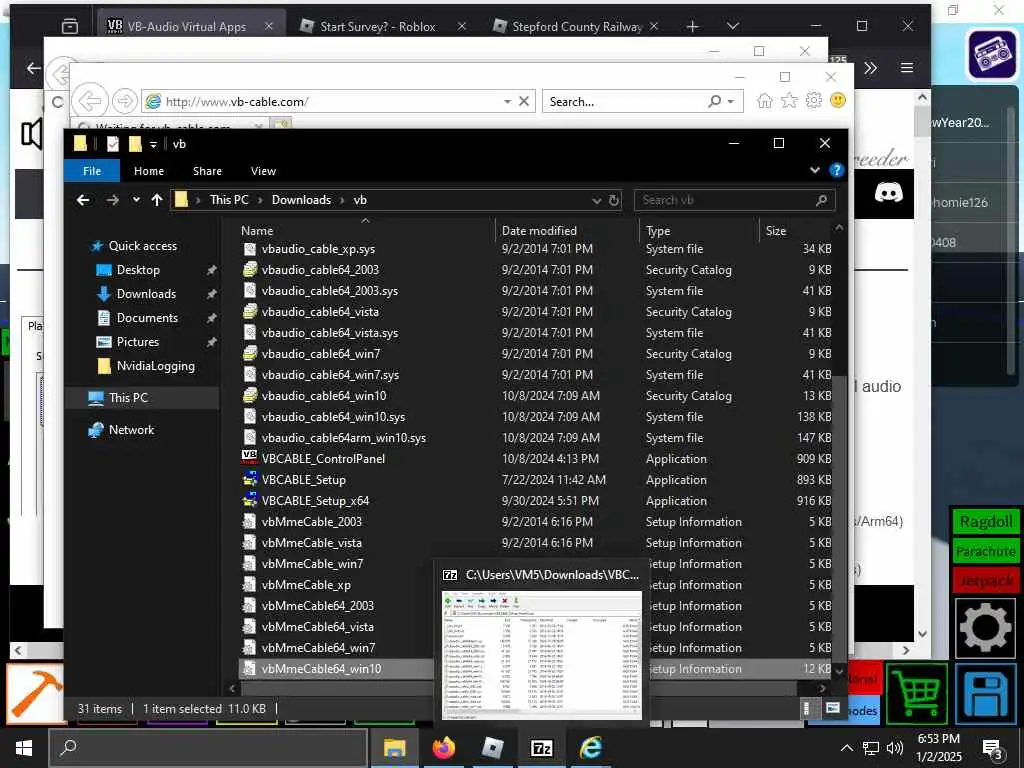Open Desktop in navigation pane
This screenshot has height=768, width=1024.
coord(138,270)
